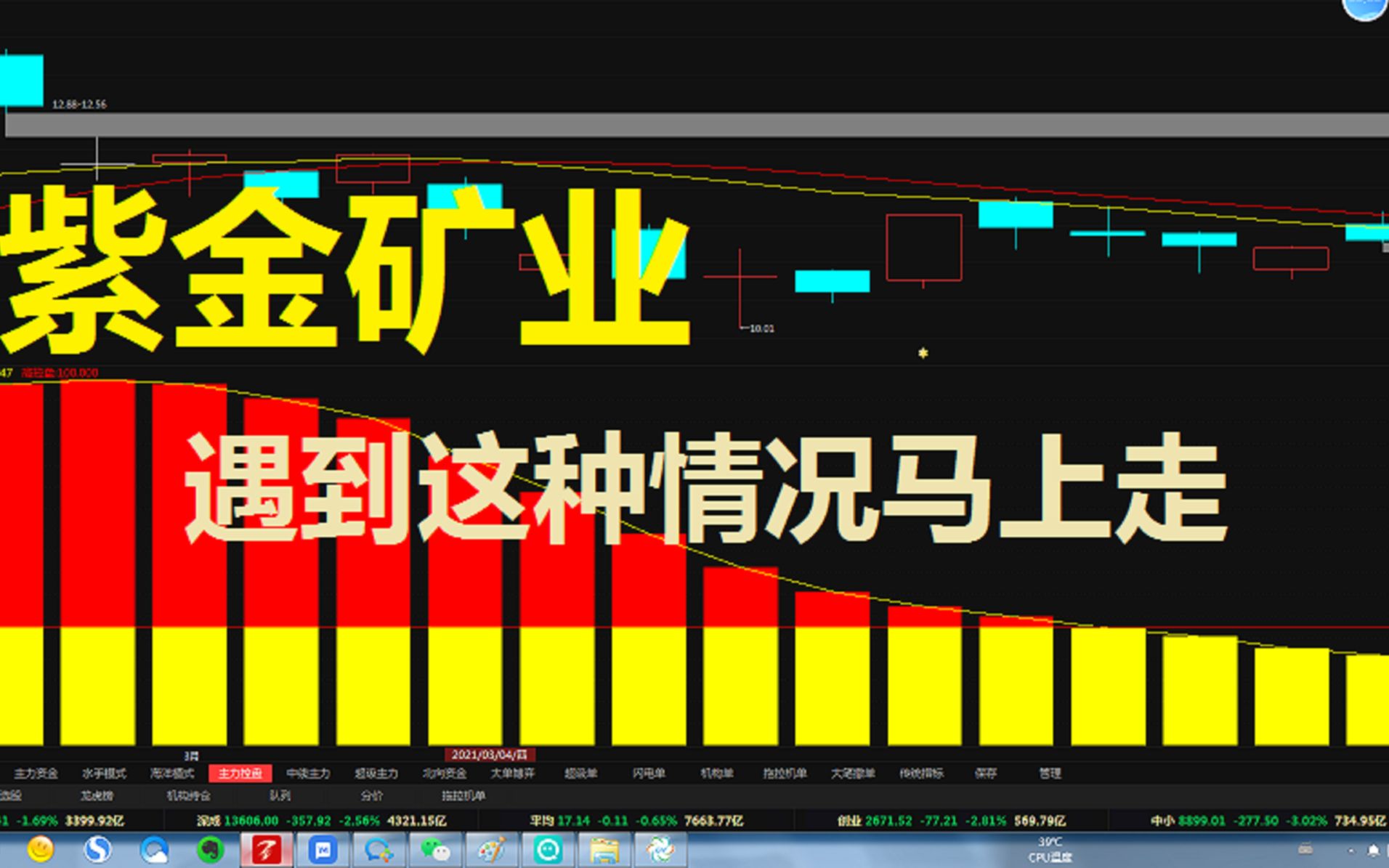Click the 12.88-12.56 gap price label
This screenshot has width=1389, height=868.
79,105
